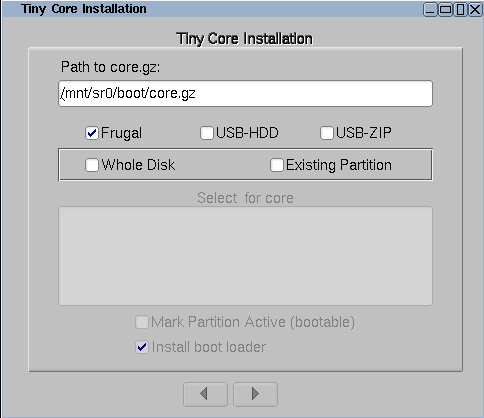Minimize the Tiny Core Installation window
Viewport: 484px width, 418px height.
[x=430, y=9]
